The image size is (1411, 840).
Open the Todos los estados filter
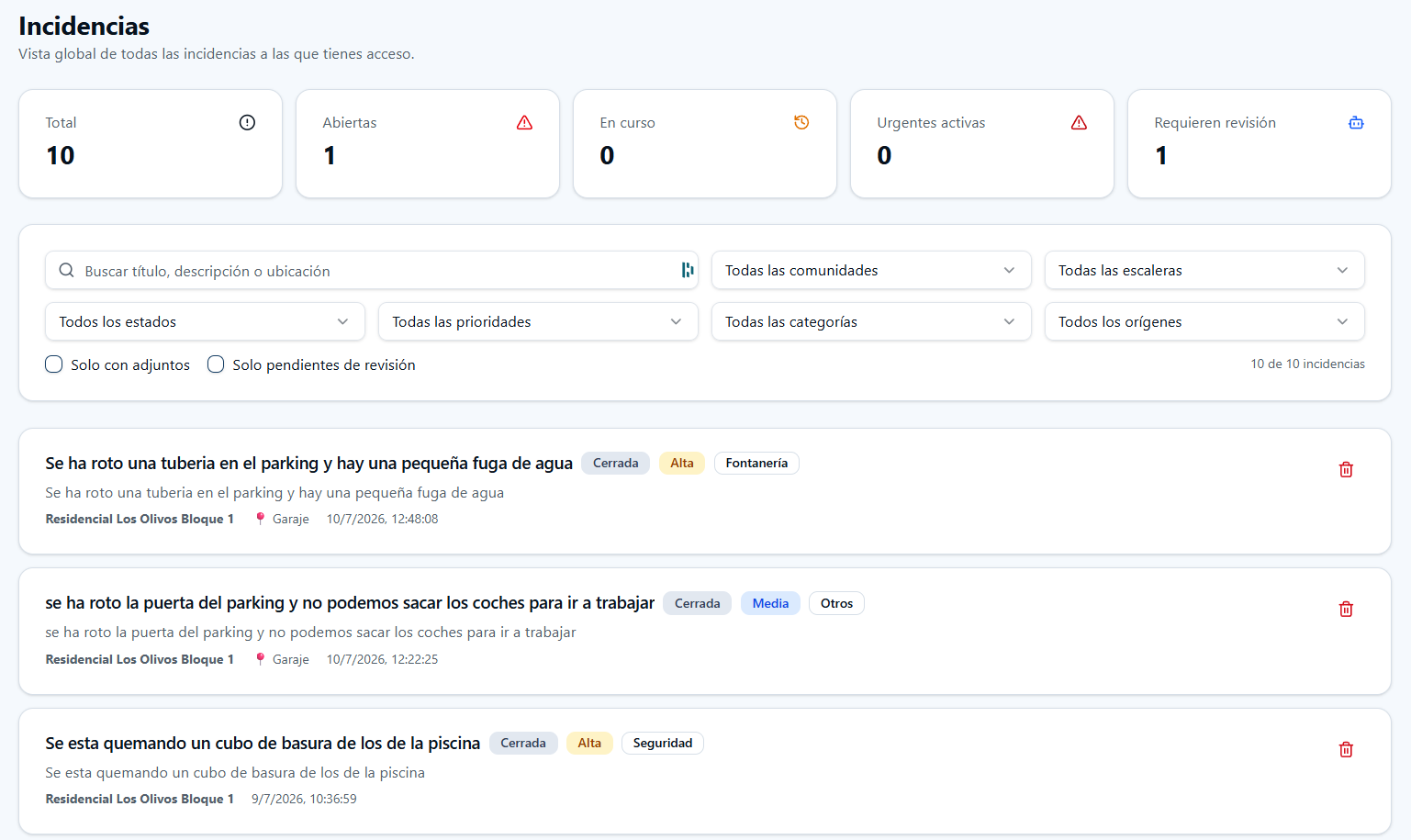(x=205, y=321)
